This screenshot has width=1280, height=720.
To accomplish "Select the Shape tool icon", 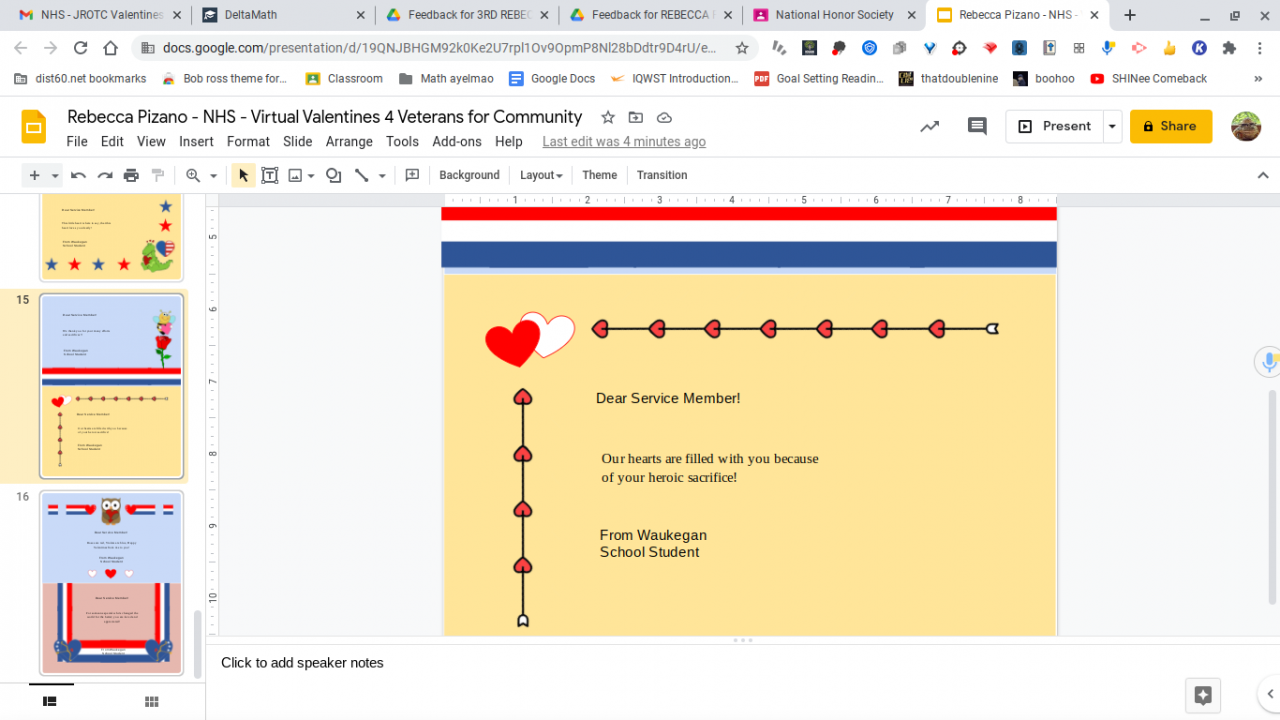I will point(334,175).
